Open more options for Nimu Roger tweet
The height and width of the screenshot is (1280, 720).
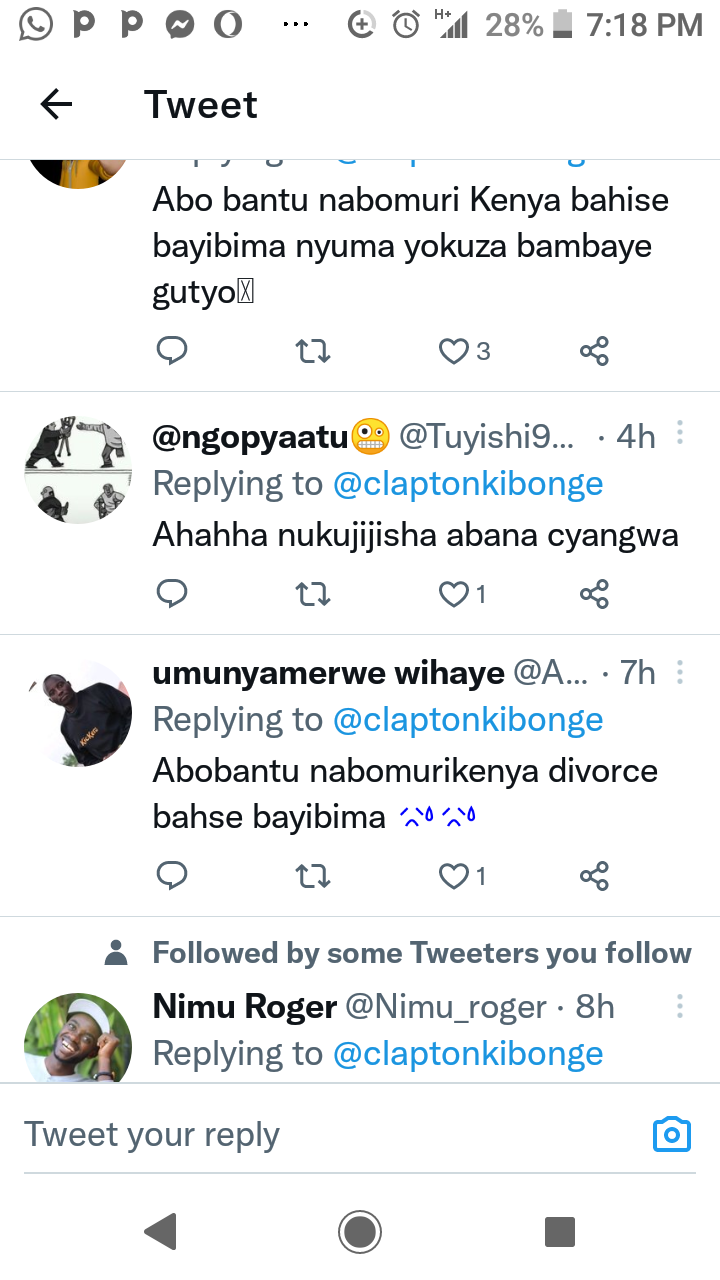tap(680, 1005)
